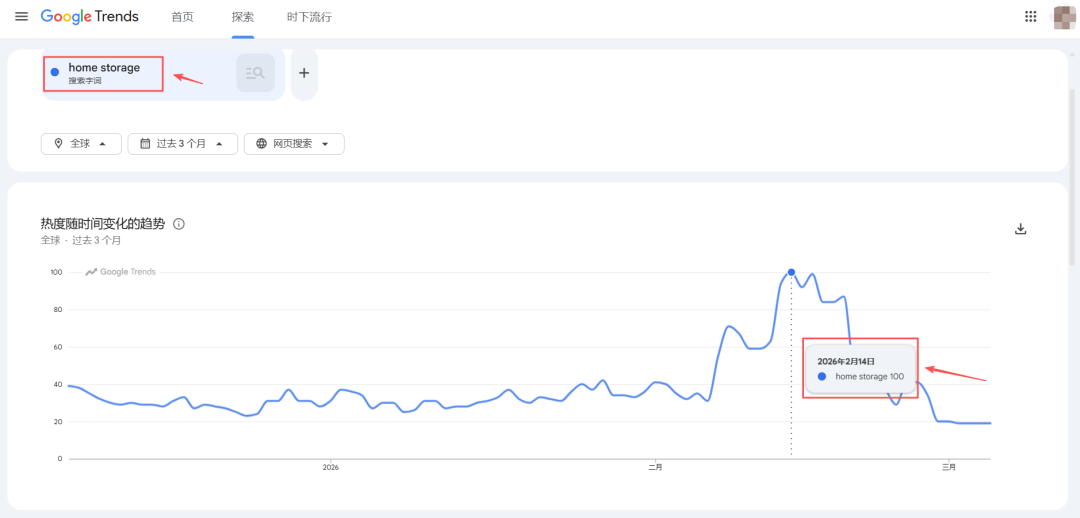This screenshot has width=1080, height=518.
Task: Click the 二月 label on time axis
Action: point(655,467)
